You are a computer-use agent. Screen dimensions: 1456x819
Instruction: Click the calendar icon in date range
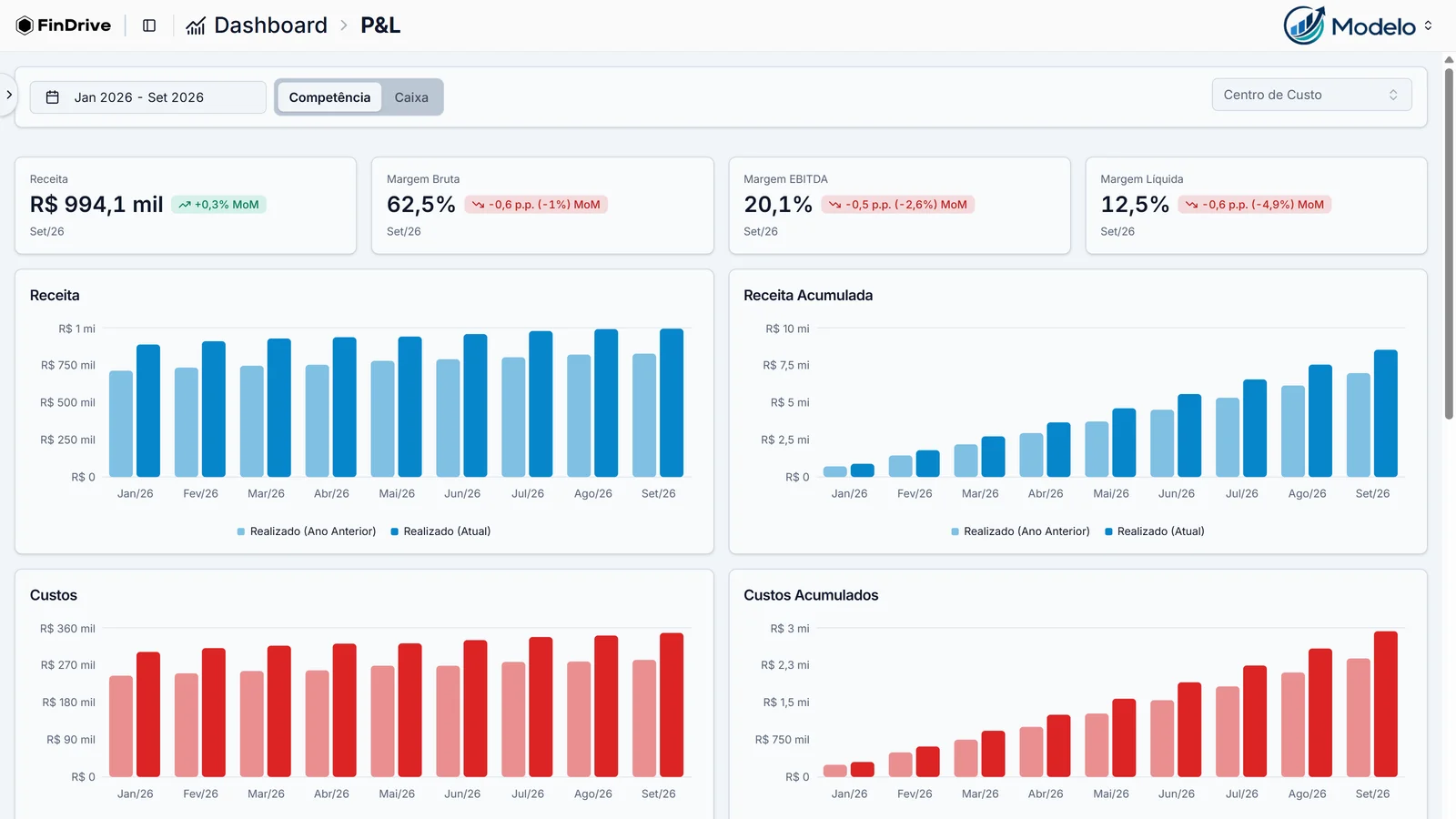53,97
